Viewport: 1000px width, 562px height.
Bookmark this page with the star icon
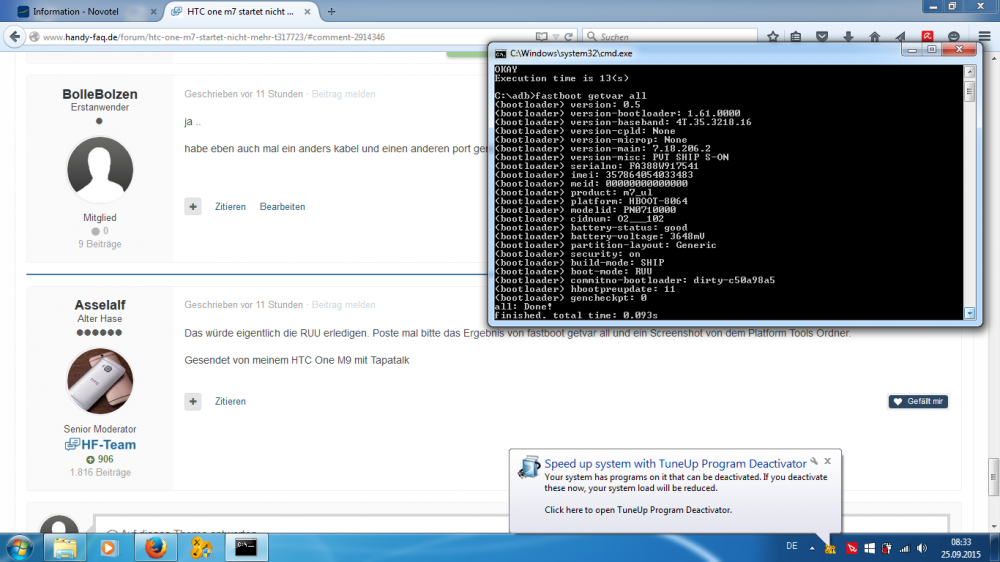(773, 37)
